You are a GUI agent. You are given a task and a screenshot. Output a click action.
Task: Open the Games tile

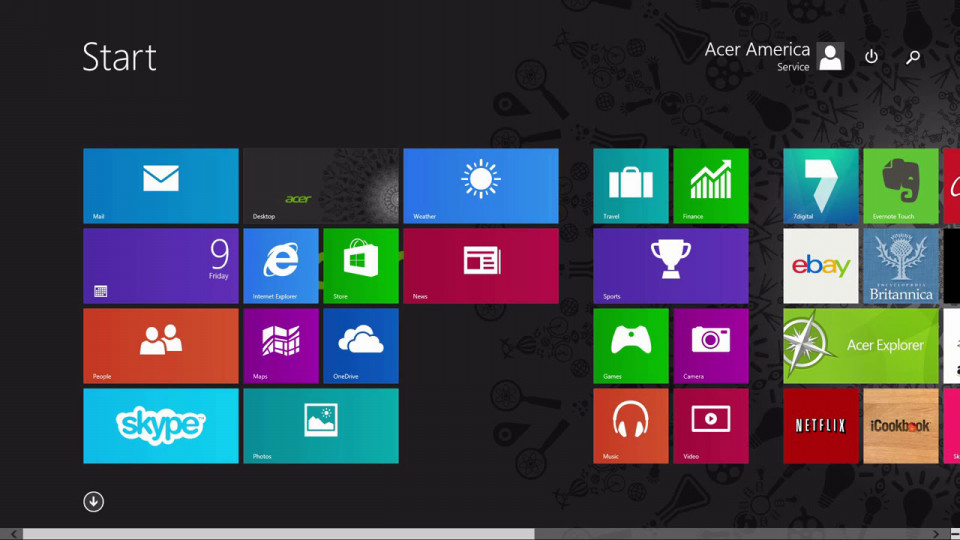631,346
